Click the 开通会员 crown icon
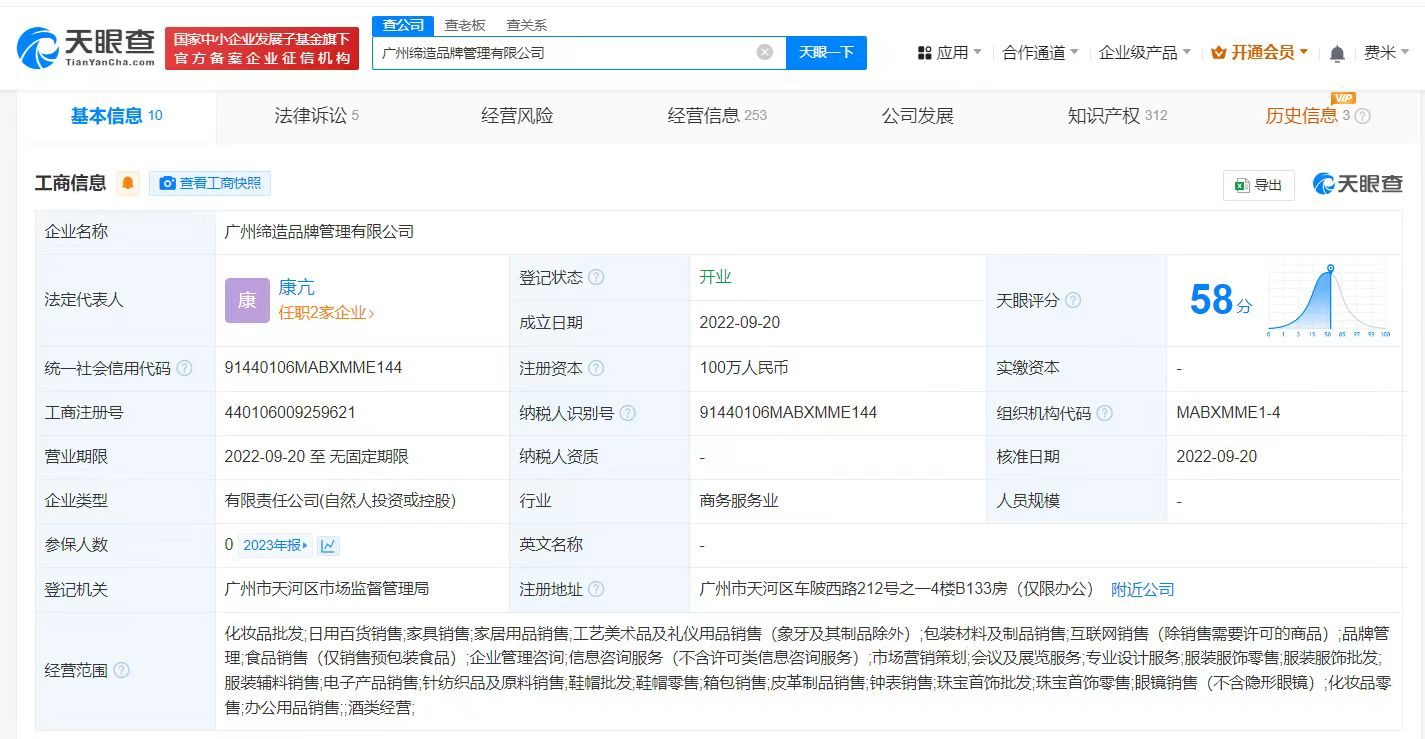This screenshot has width=1425, height=739. (x=1219, y=52)
